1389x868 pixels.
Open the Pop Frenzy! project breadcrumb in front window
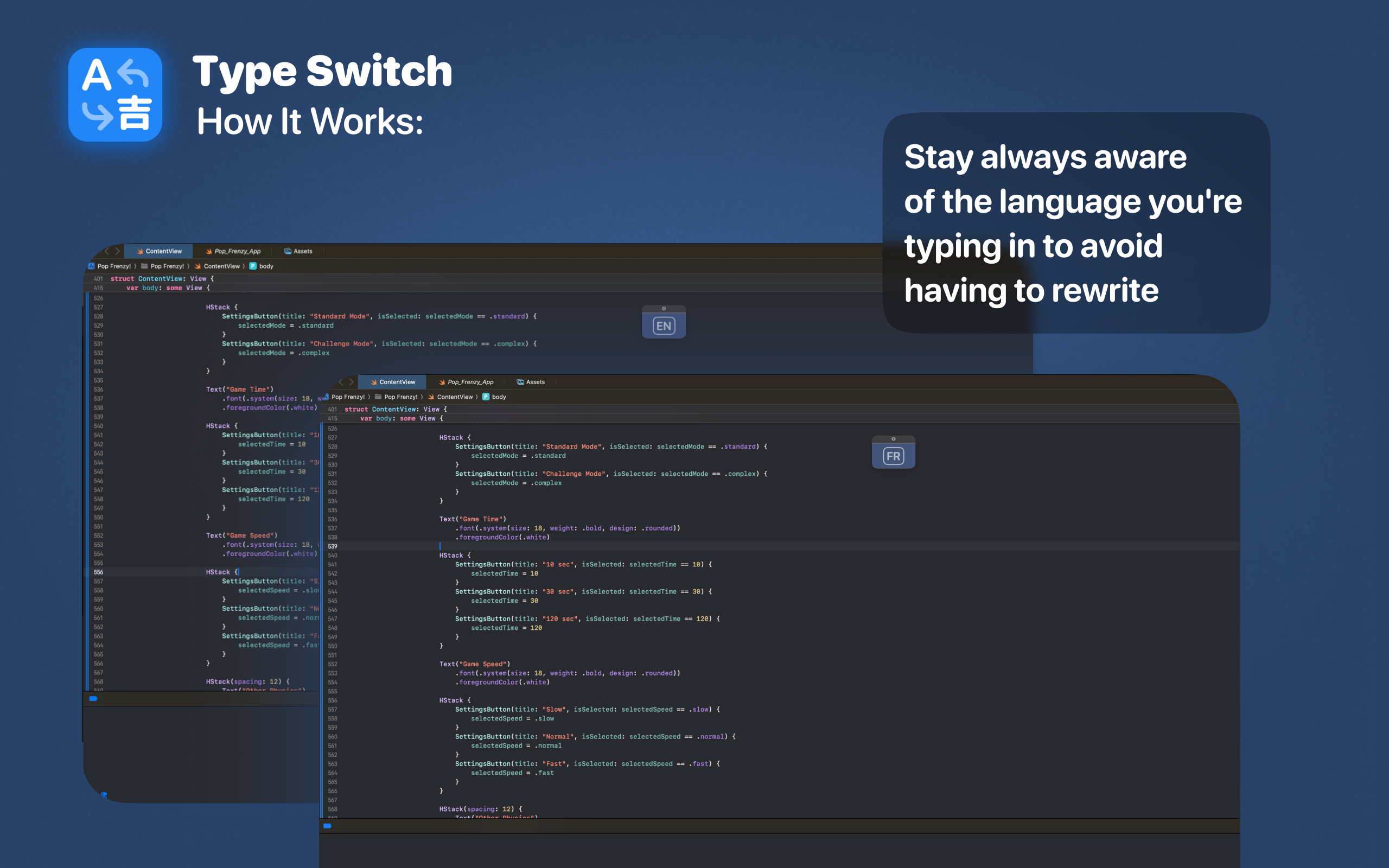coord(344,397)
